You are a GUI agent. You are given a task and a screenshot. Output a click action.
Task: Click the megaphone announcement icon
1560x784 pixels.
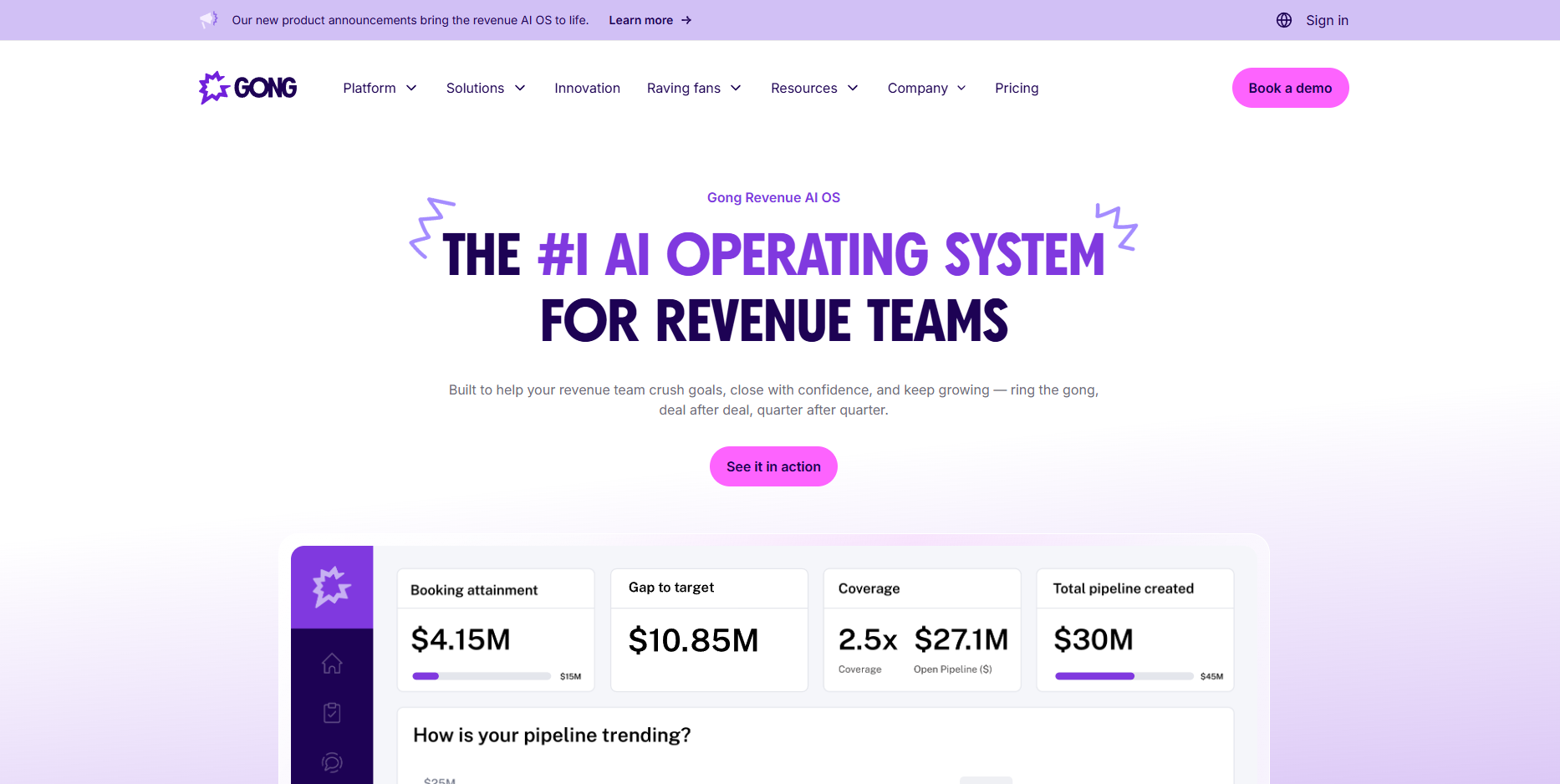coord(209,19)
